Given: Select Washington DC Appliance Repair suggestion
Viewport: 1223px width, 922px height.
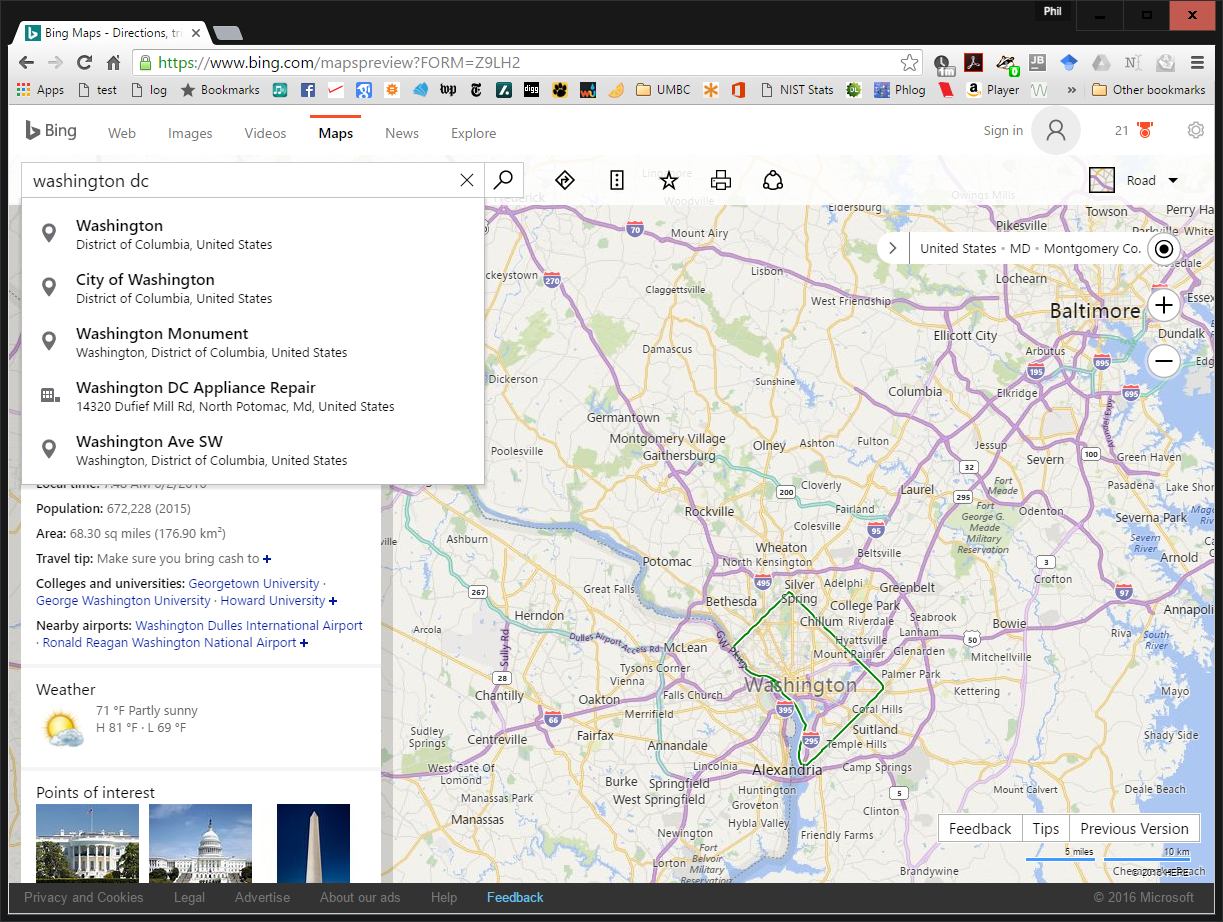Looking at the screenshot, I should (x=253, y=396).
